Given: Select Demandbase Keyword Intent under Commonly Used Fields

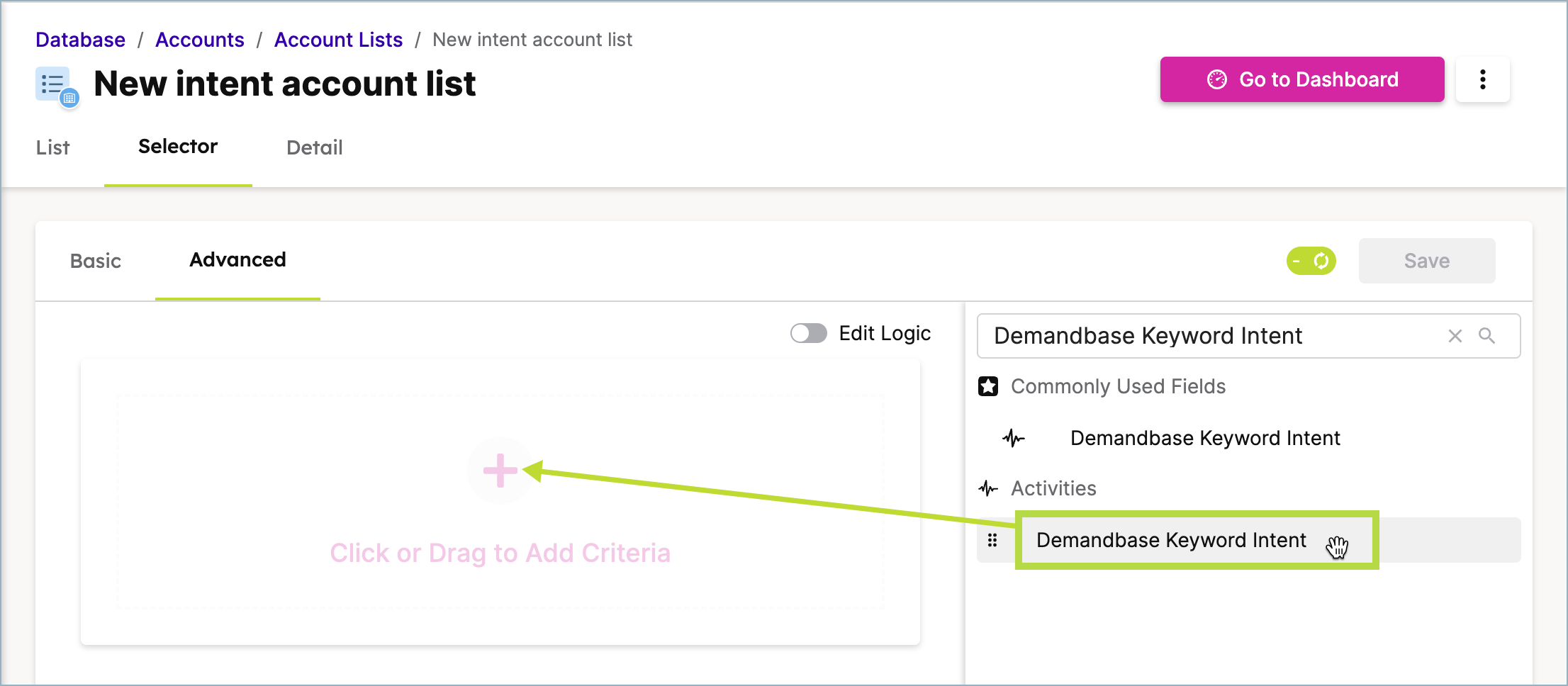Looking at the screenshot, I should click(1205, 438).
